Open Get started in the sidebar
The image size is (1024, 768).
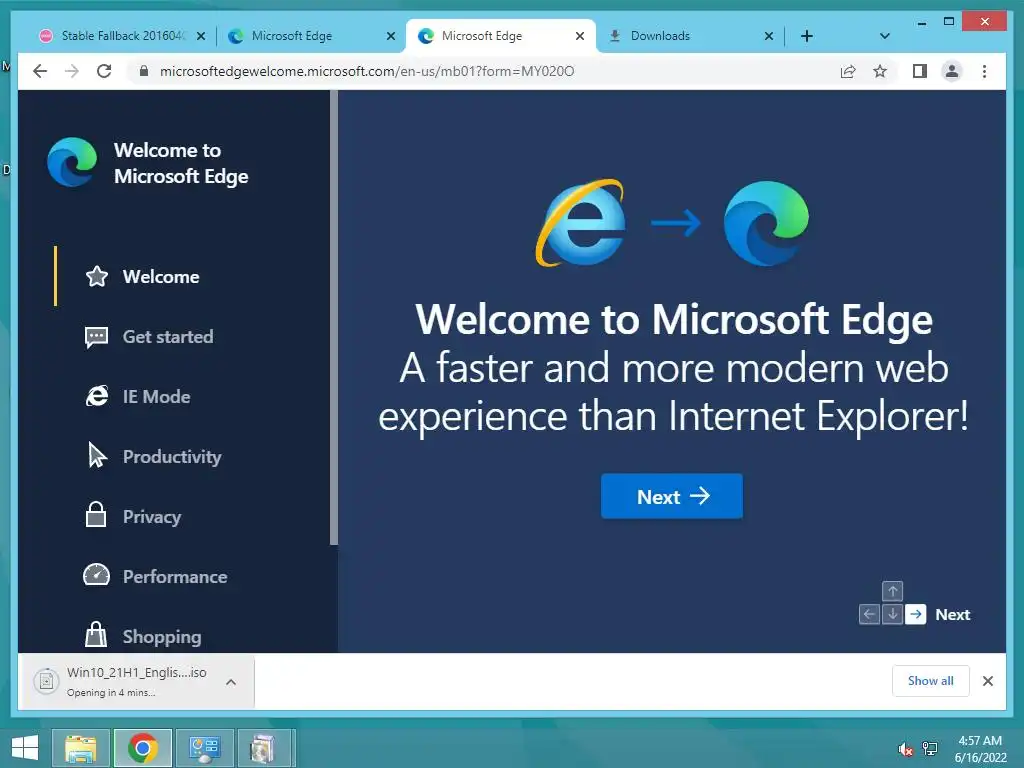[168, 337]
